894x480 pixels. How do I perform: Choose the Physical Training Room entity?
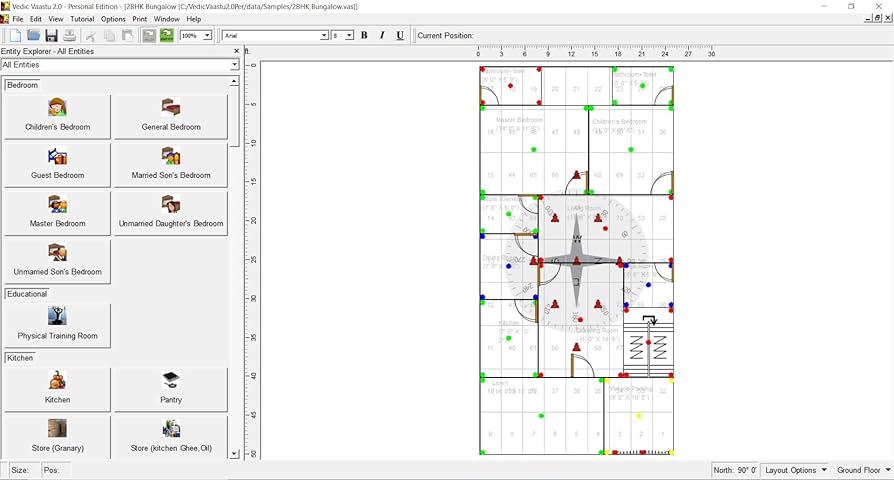click(57, 324)
